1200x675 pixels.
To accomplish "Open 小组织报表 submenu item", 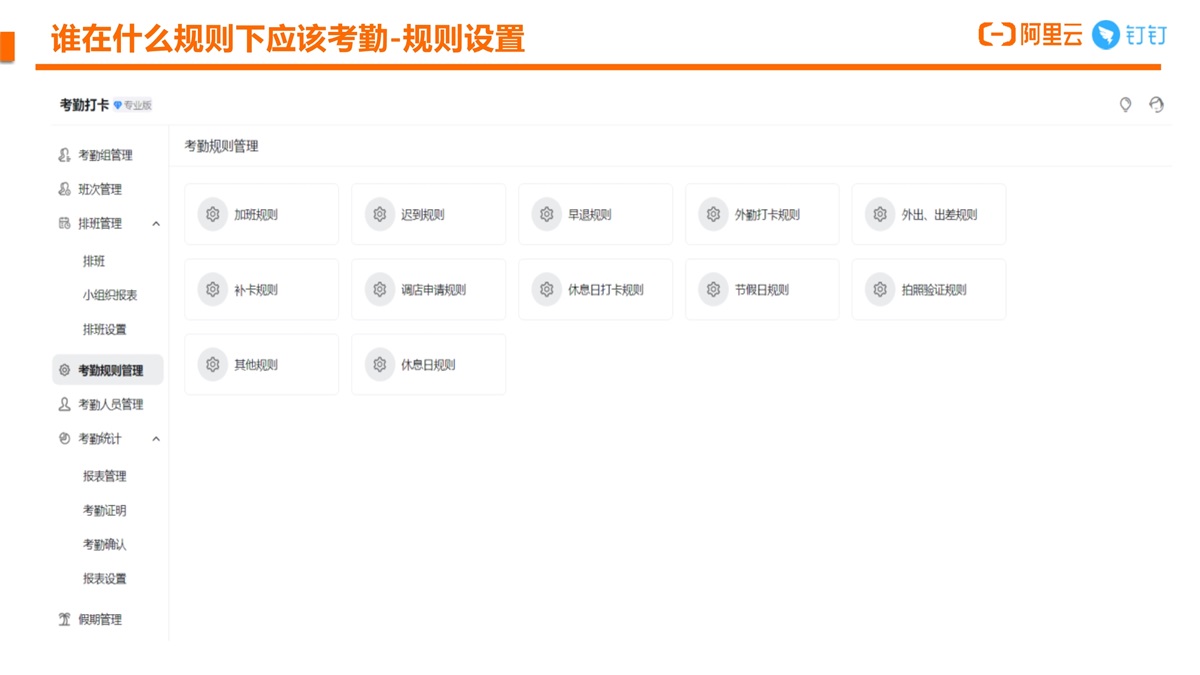I will [110, 295].
